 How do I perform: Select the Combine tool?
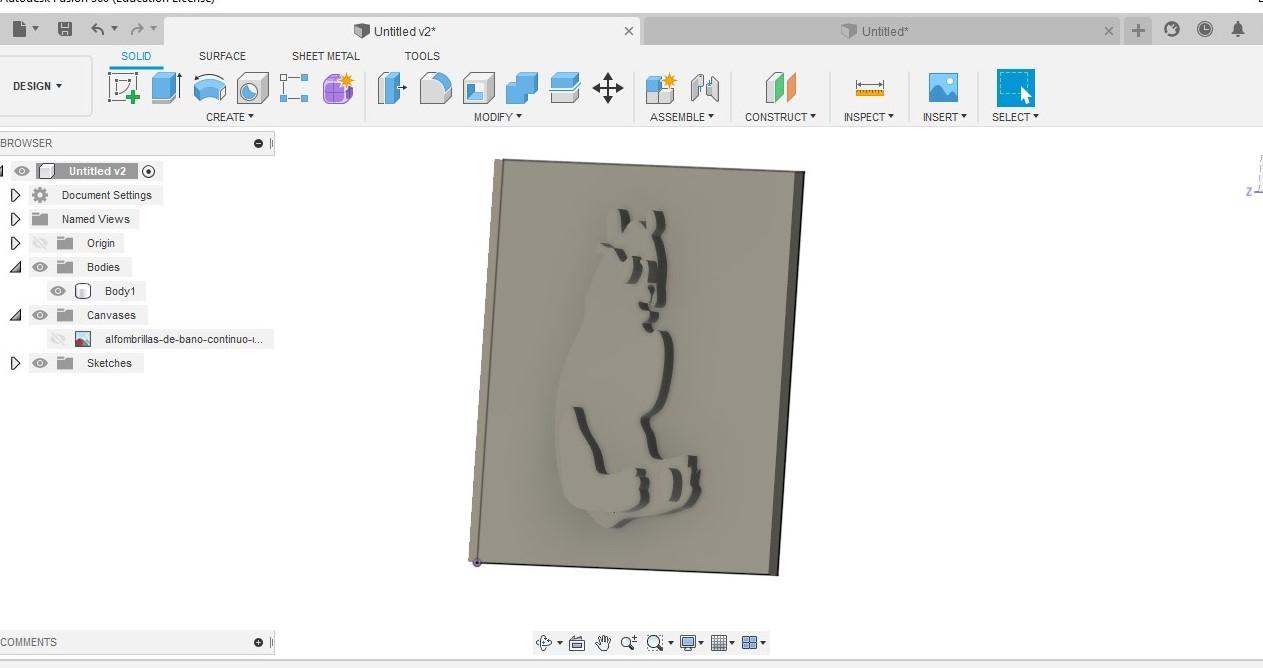(521, 88)
